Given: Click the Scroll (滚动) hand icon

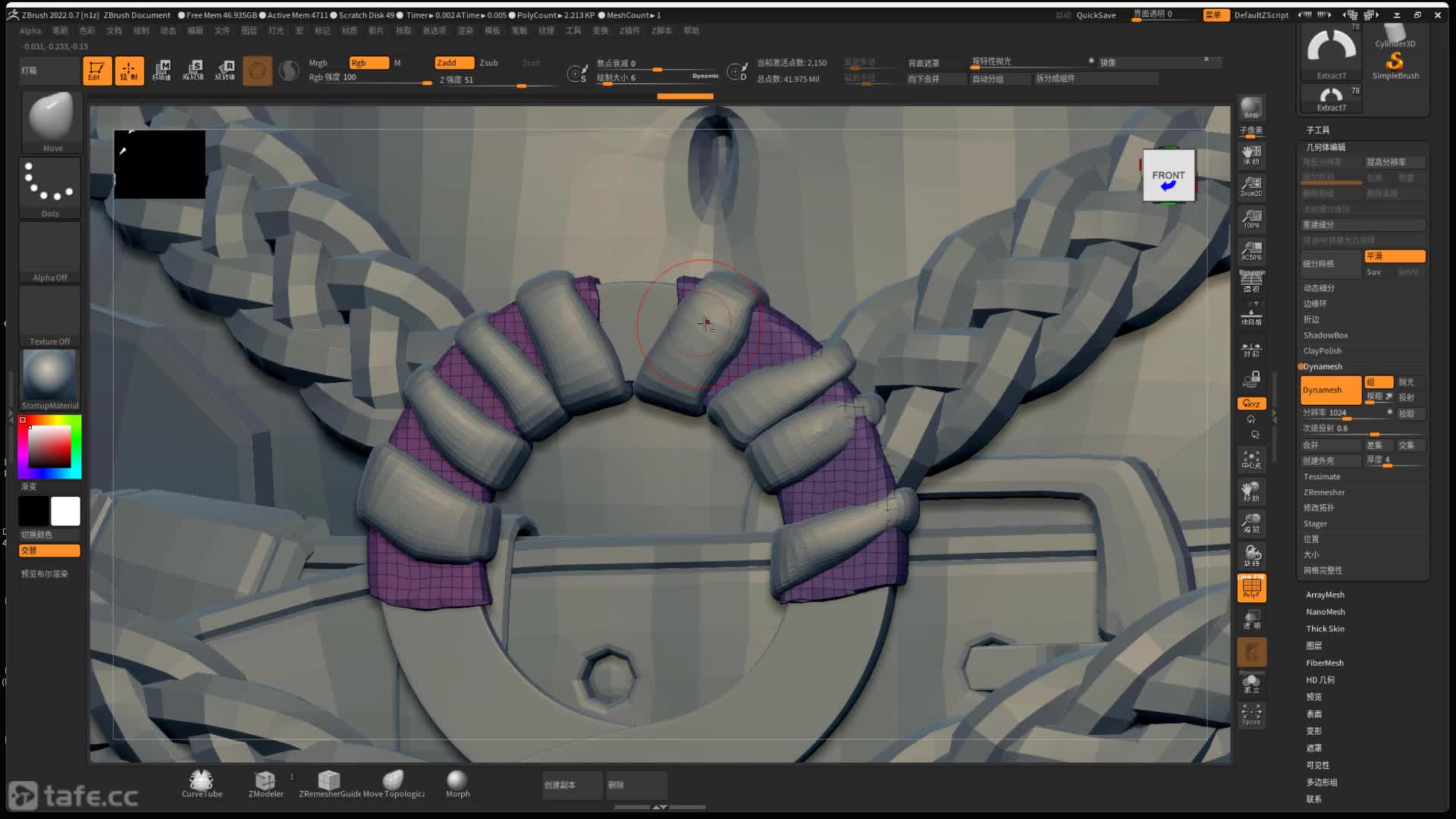Looking at the screenshot, I should (x=1251, y=155).
